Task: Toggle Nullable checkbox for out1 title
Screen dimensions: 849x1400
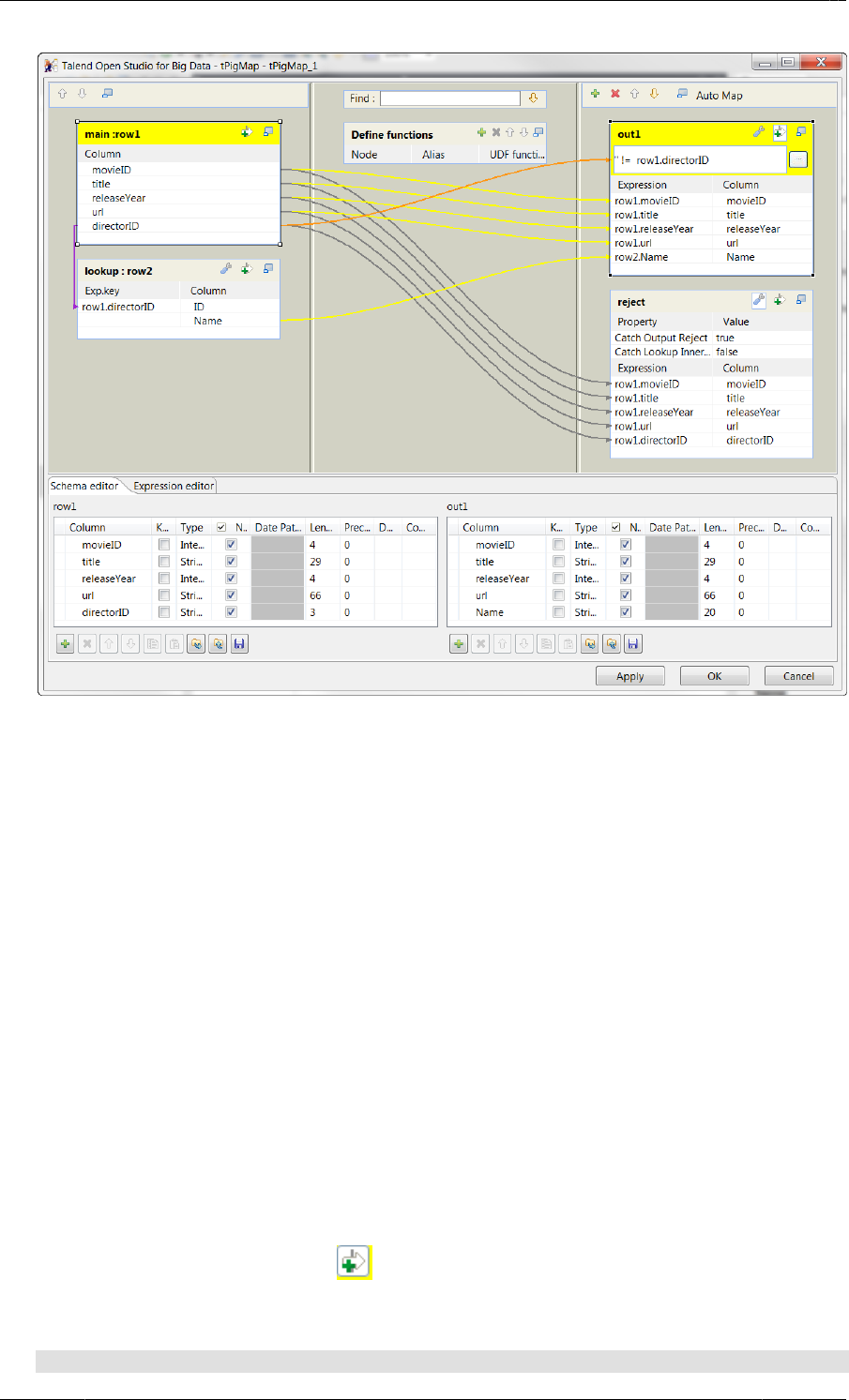Action: [x=626, y=562]
